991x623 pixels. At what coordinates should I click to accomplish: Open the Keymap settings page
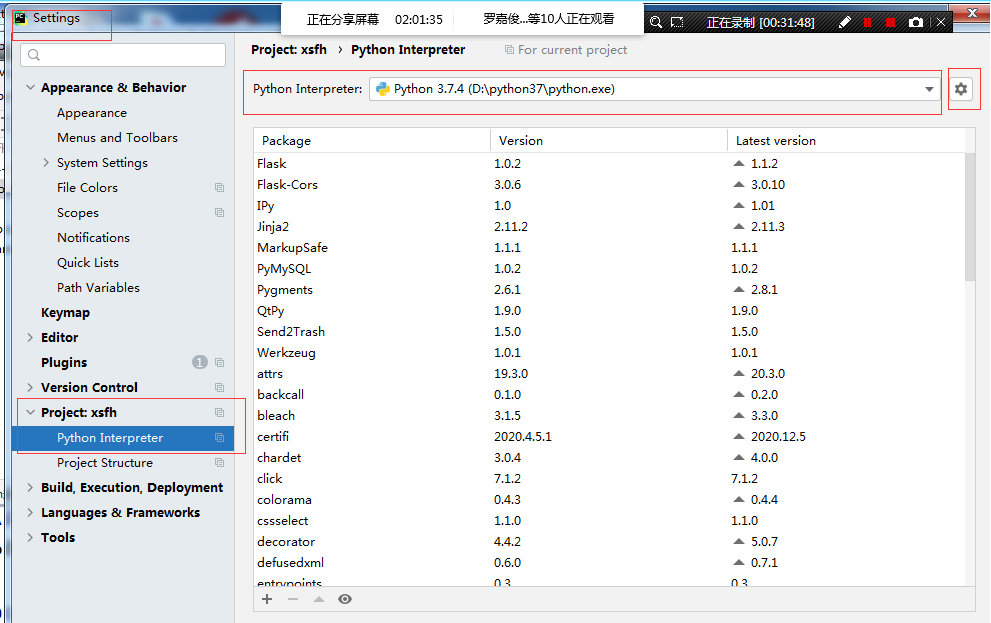[65, 312]
